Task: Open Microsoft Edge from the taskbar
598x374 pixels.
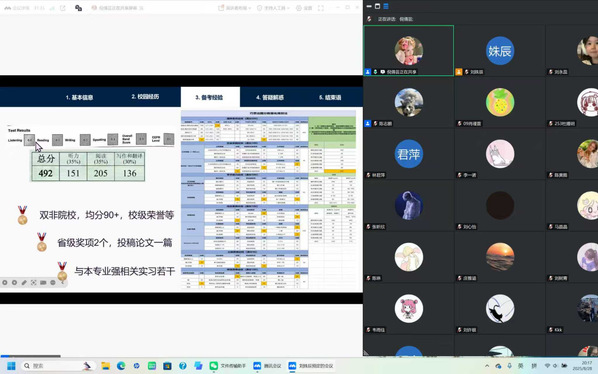Action: click(121, 366)
